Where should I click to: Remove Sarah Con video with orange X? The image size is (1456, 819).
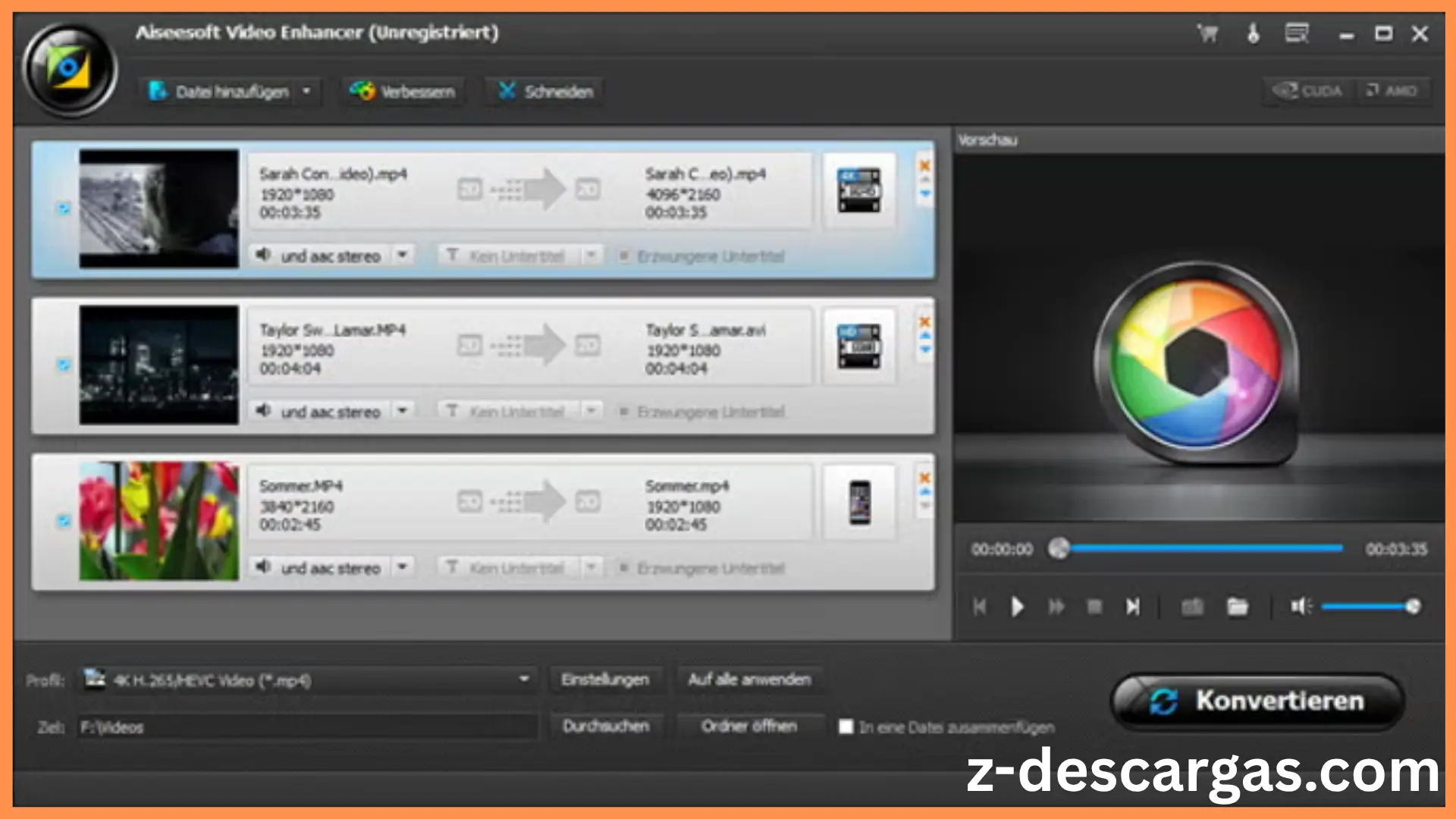[x=924, y=165]
